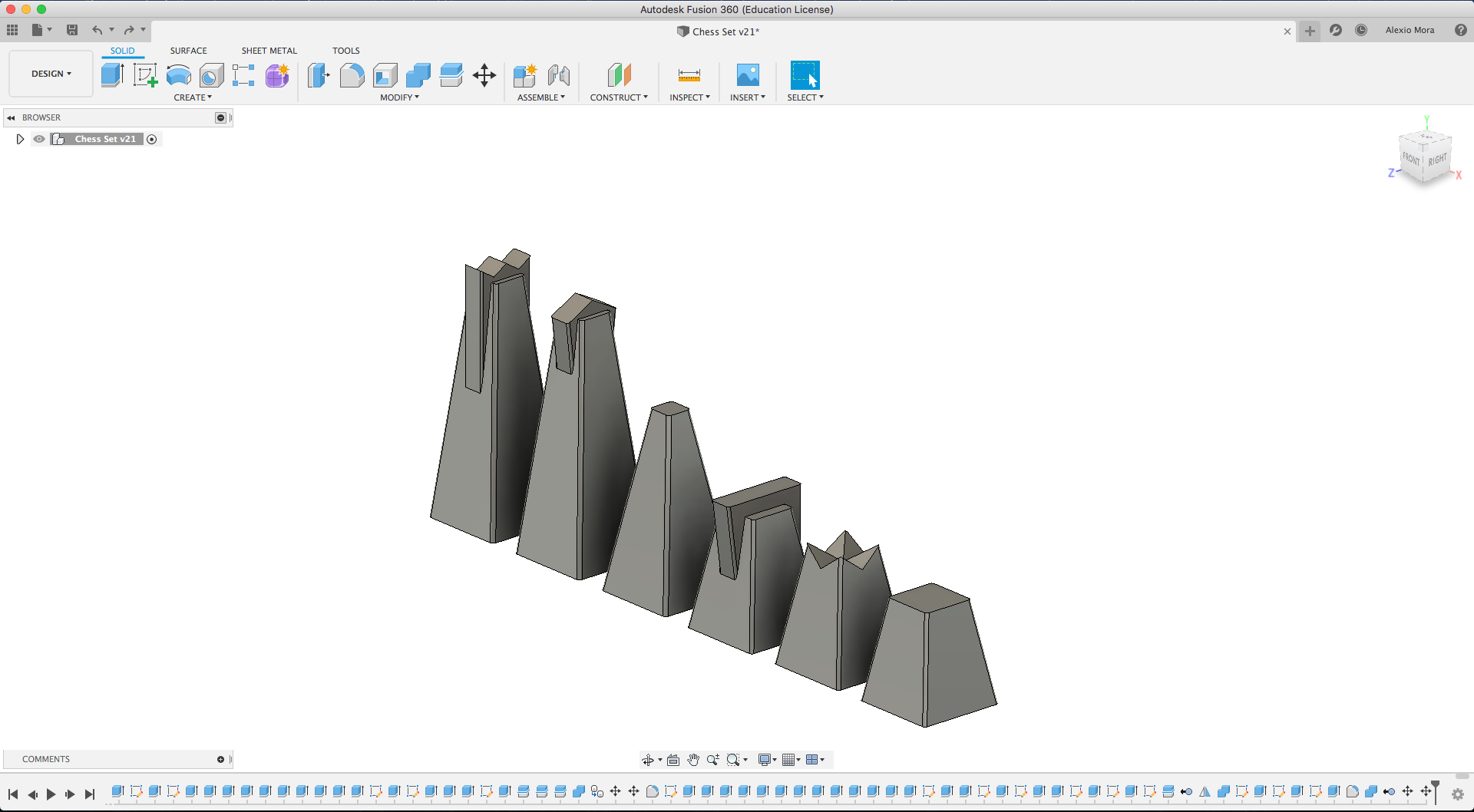Image resolution: width=1474 pixels, height=812 pixels.
Task: Activate the Press Pull tool
Action: [x=318, y=74]
